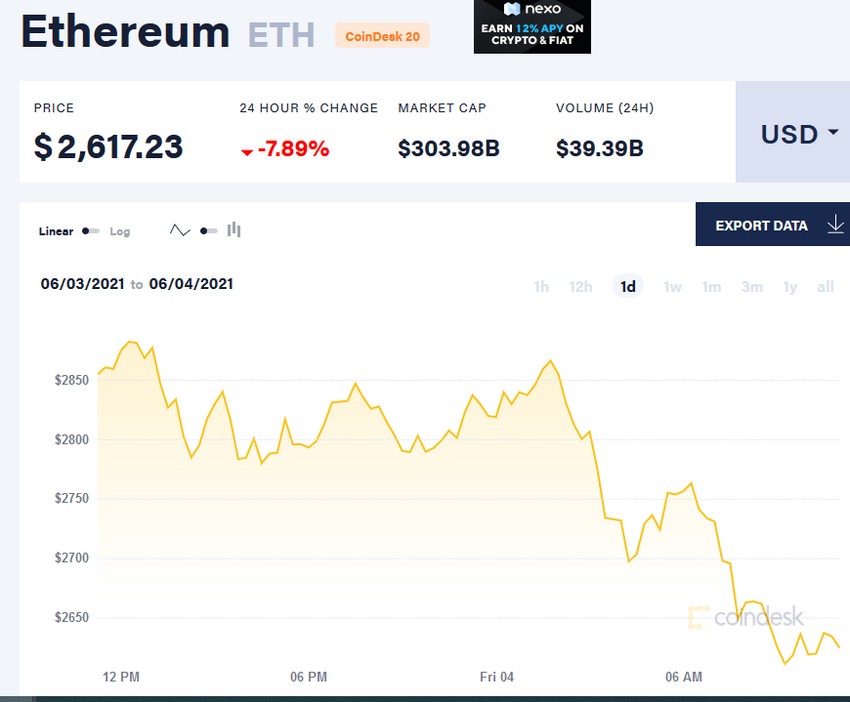Toggle line/candlestick chart type switch
Image resolution: width=850 pixels, height=702 pixels.
click(x=208, y=231)
